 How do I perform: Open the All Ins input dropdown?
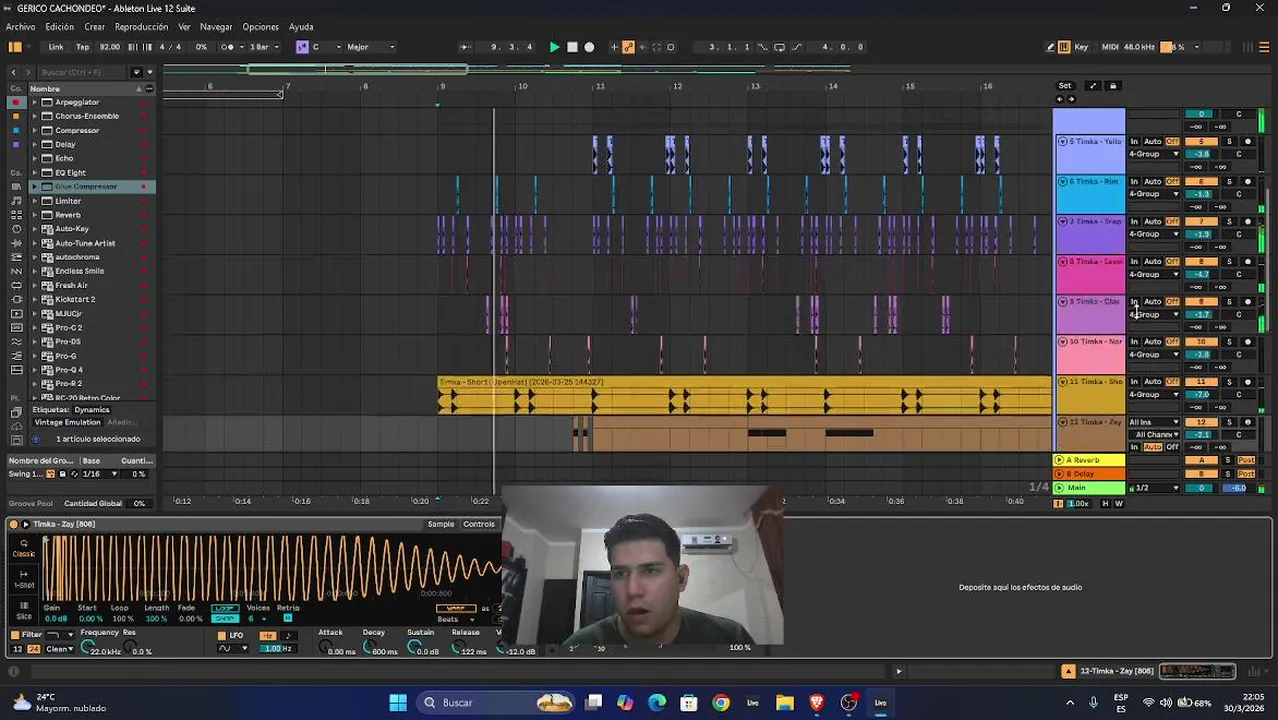click(x=1155, y=422)
